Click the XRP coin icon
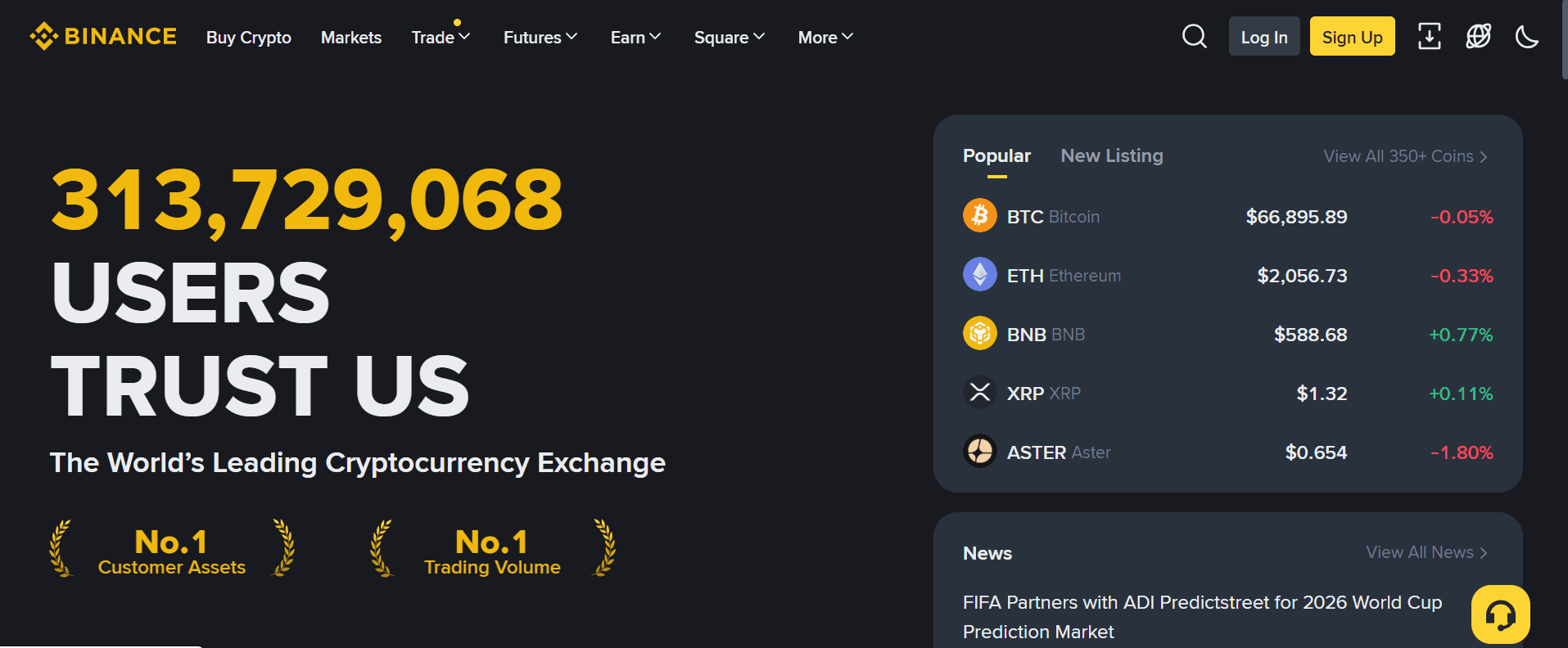Viewport: 1568px width, 648px height. click(x=979, y=392)
